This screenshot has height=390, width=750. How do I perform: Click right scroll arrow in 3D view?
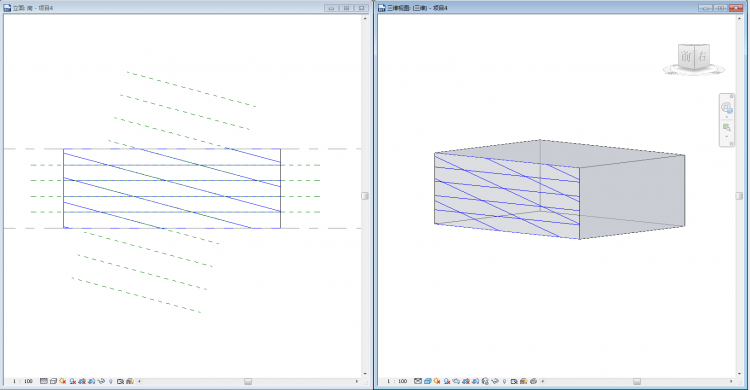[x=731, y=381]
